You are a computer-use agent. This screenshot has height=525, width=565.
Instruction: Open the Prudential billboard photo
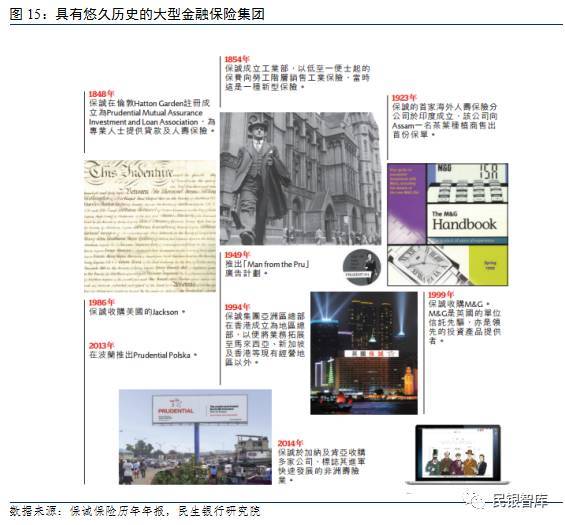(195, 437)
